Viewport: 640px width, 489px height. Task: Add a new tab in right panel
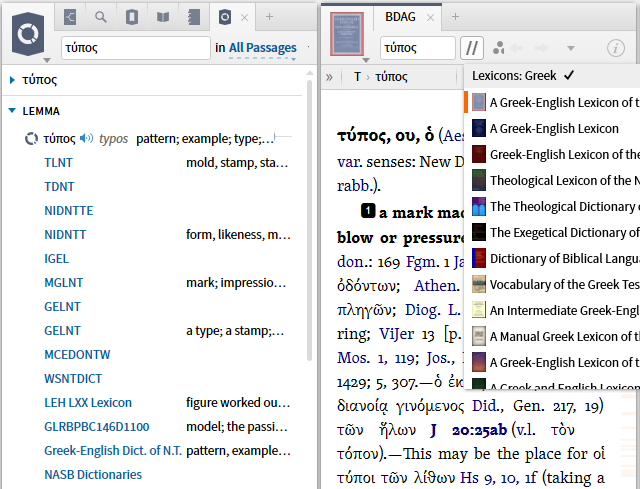point(456,17)
